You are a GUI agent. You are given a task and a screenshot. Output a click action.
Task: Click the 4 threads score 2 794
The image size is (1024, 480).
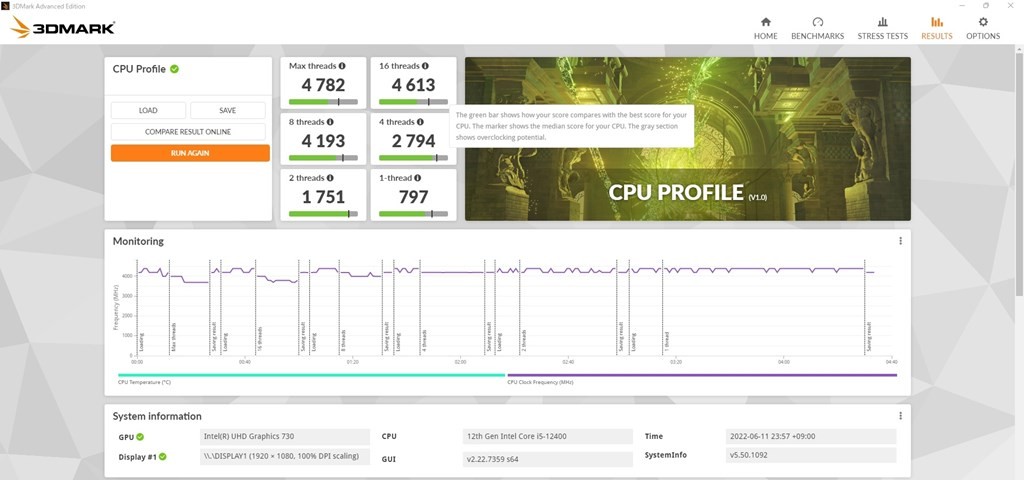tap(413, 141)
